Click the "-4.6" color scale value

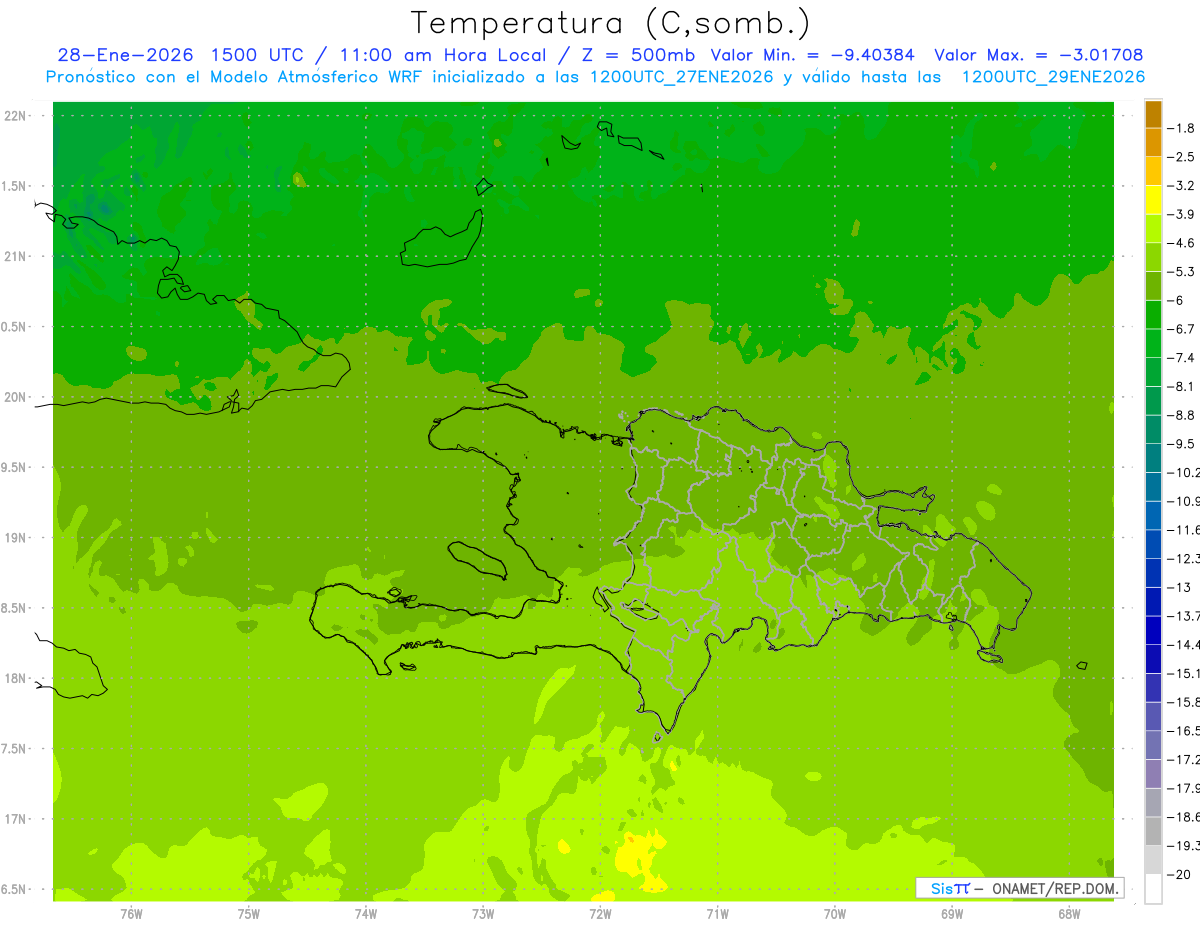pyautogui.click(x=1181, y=243)
